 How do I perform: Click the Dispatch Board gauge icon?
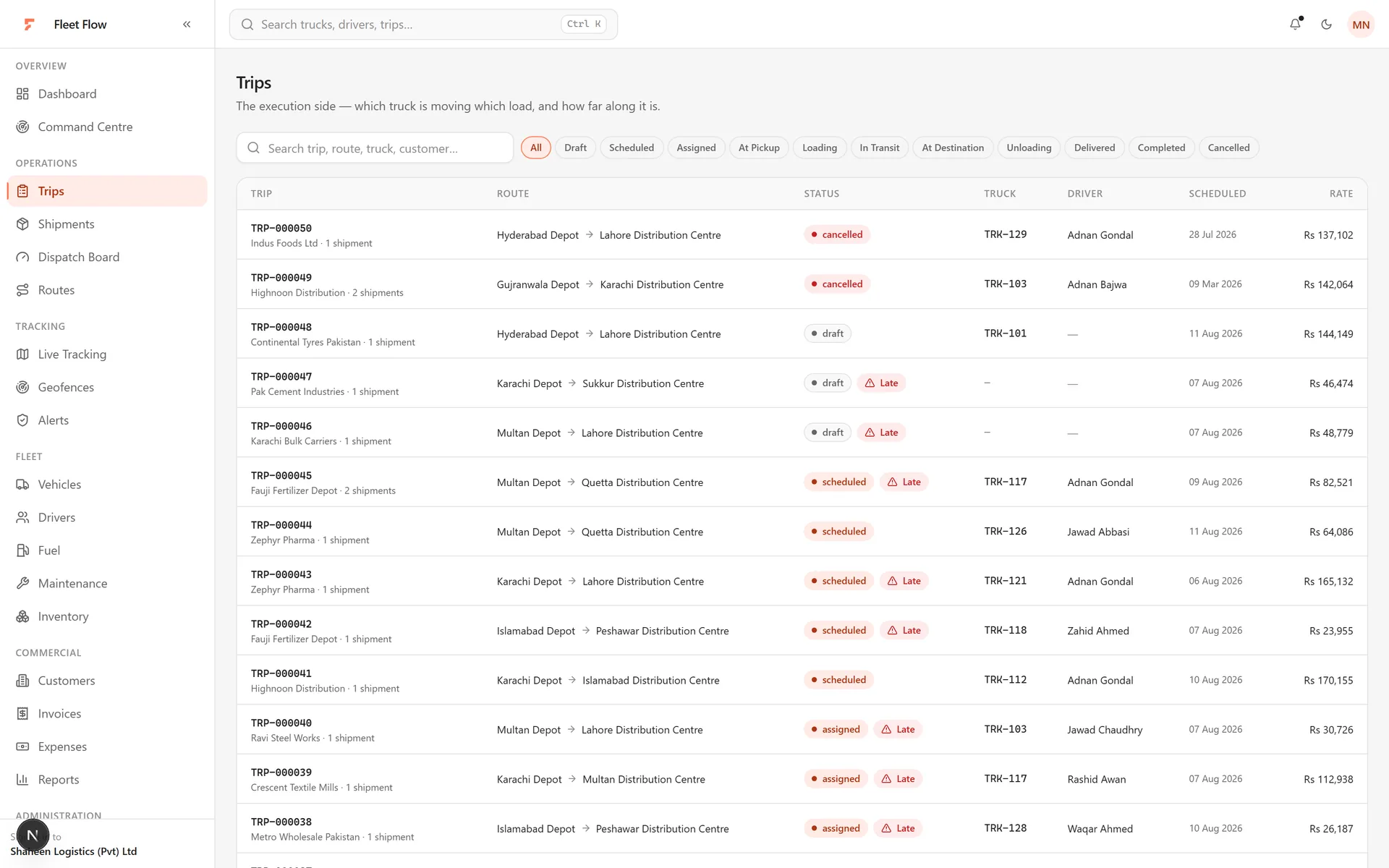click(23, 257)
